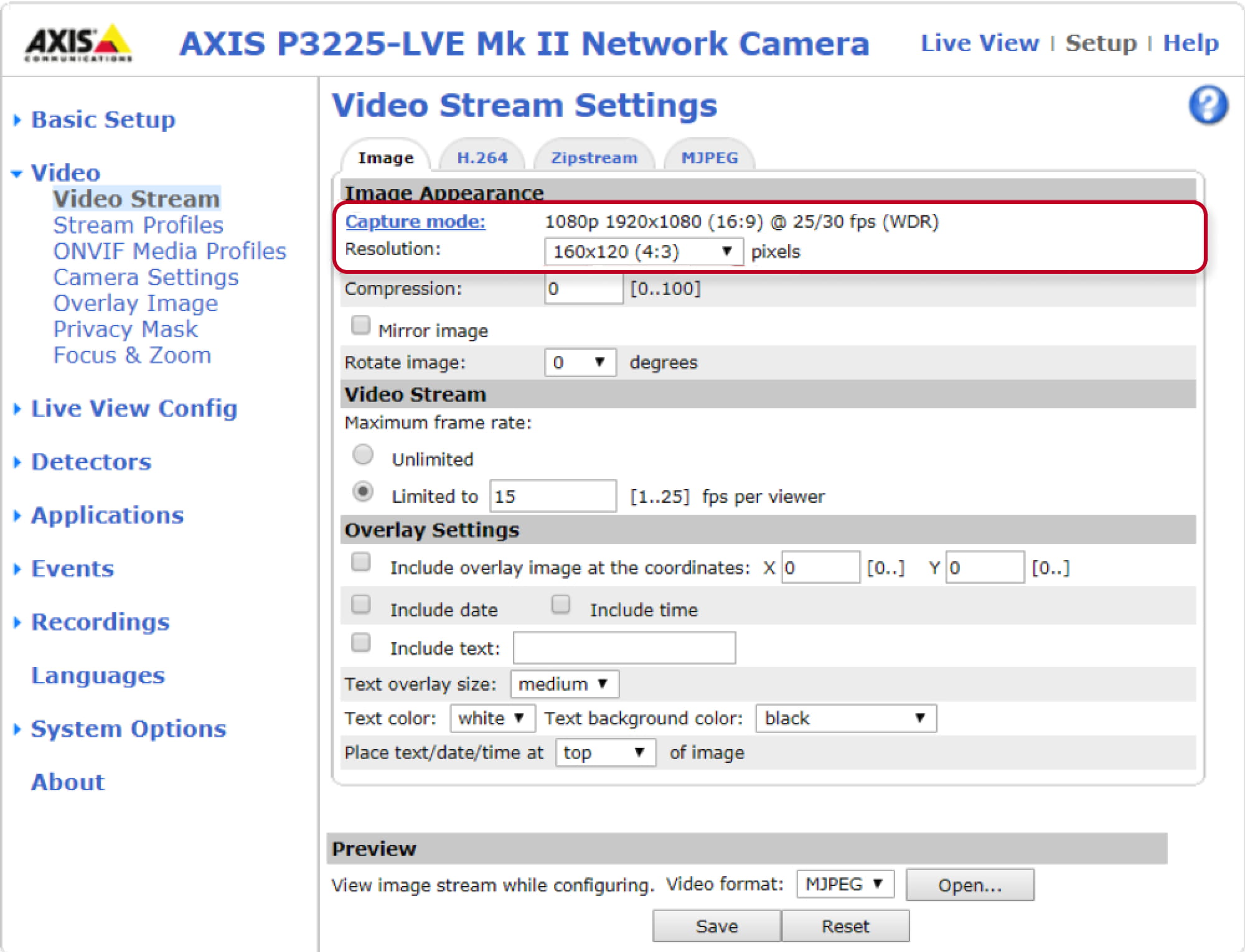Expand Live View Config section
This screenshot has height=952, width=1245.
pos(17,409)
